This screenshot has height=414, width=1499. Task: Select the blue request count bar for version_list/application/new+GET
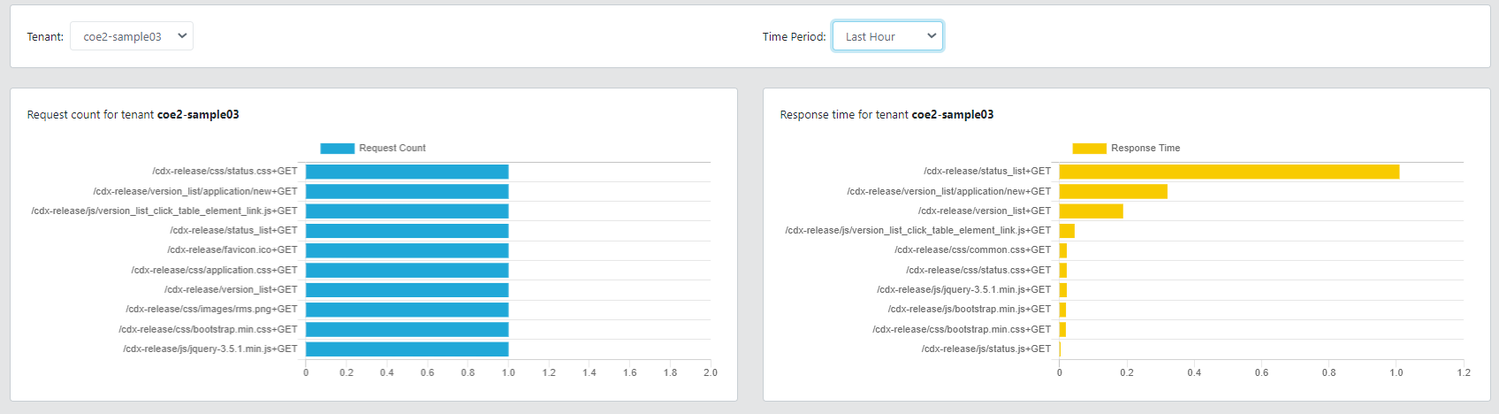(x=407, y=191)
